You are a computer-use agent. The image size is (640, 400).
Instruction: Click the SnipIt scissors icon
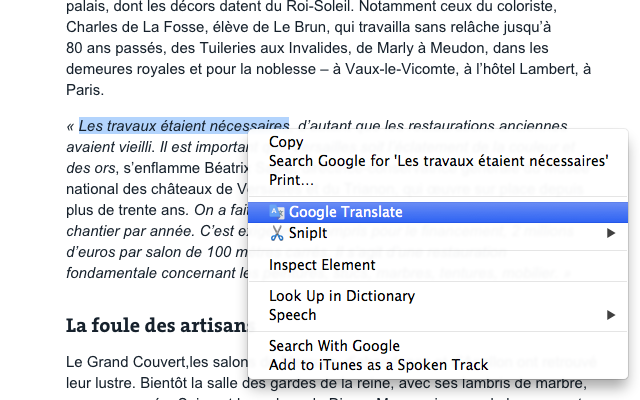coord(277,233)
